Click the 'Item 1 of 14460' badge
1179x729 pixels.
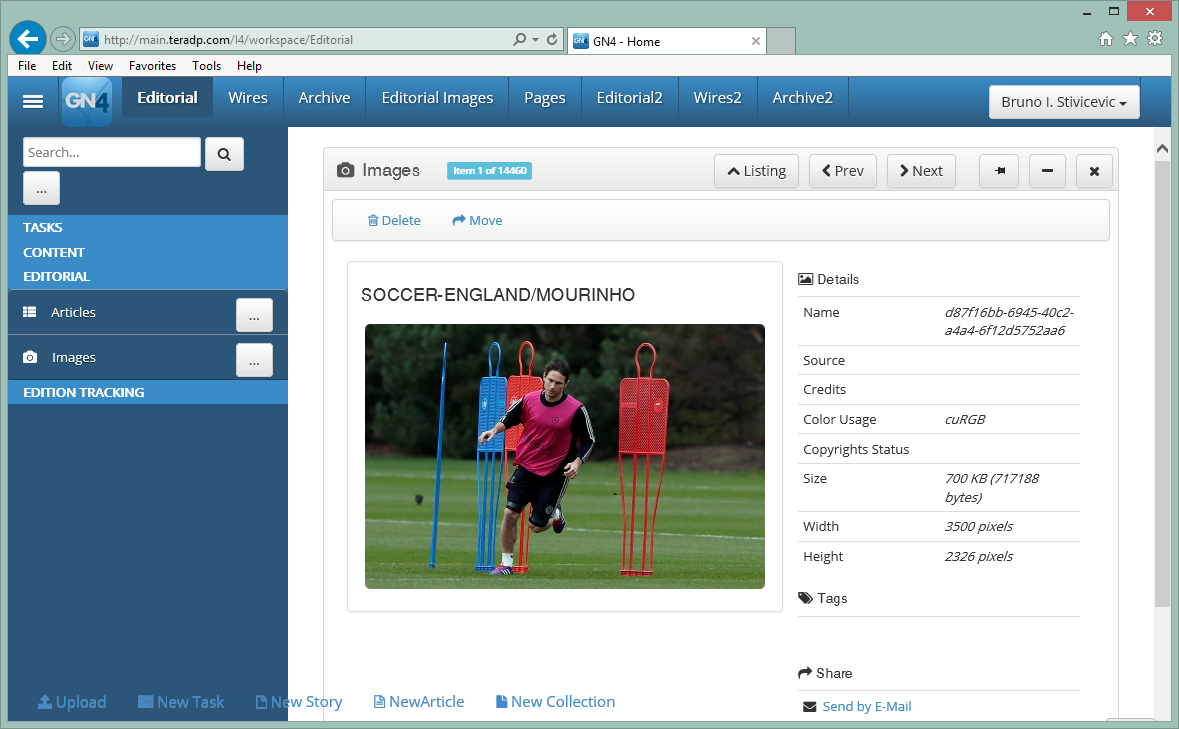pos(489,171)
